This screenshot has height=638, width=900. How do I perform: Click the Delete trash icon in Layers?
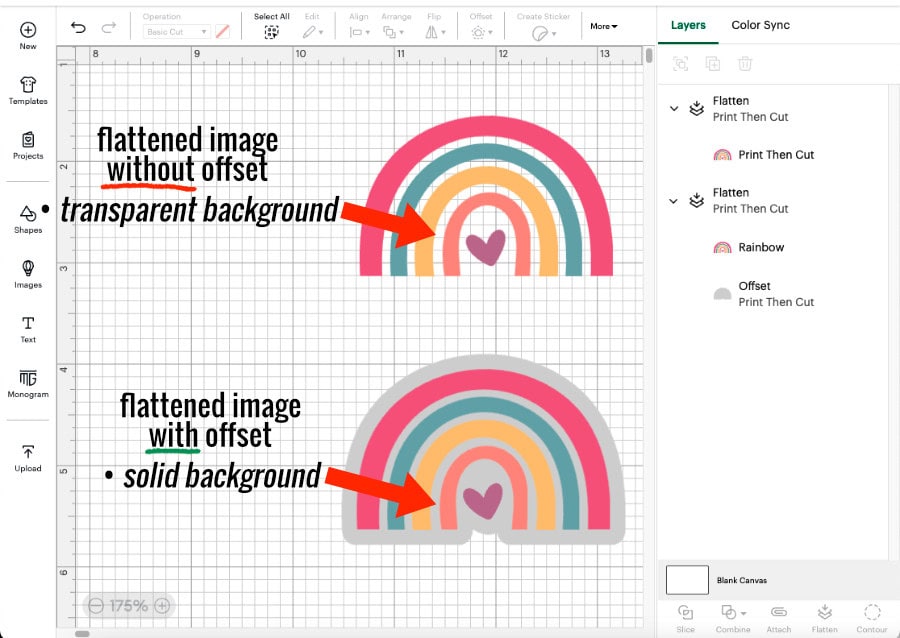pyautogui.click(x=744, y=64)
